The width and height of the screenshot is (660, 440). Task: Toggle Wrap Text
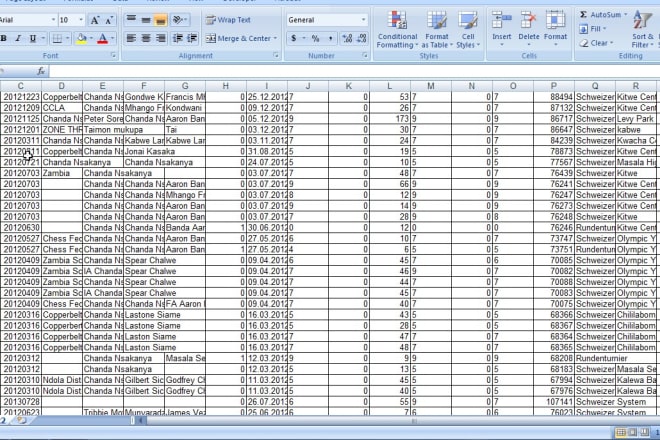click(x=228, y=20)
